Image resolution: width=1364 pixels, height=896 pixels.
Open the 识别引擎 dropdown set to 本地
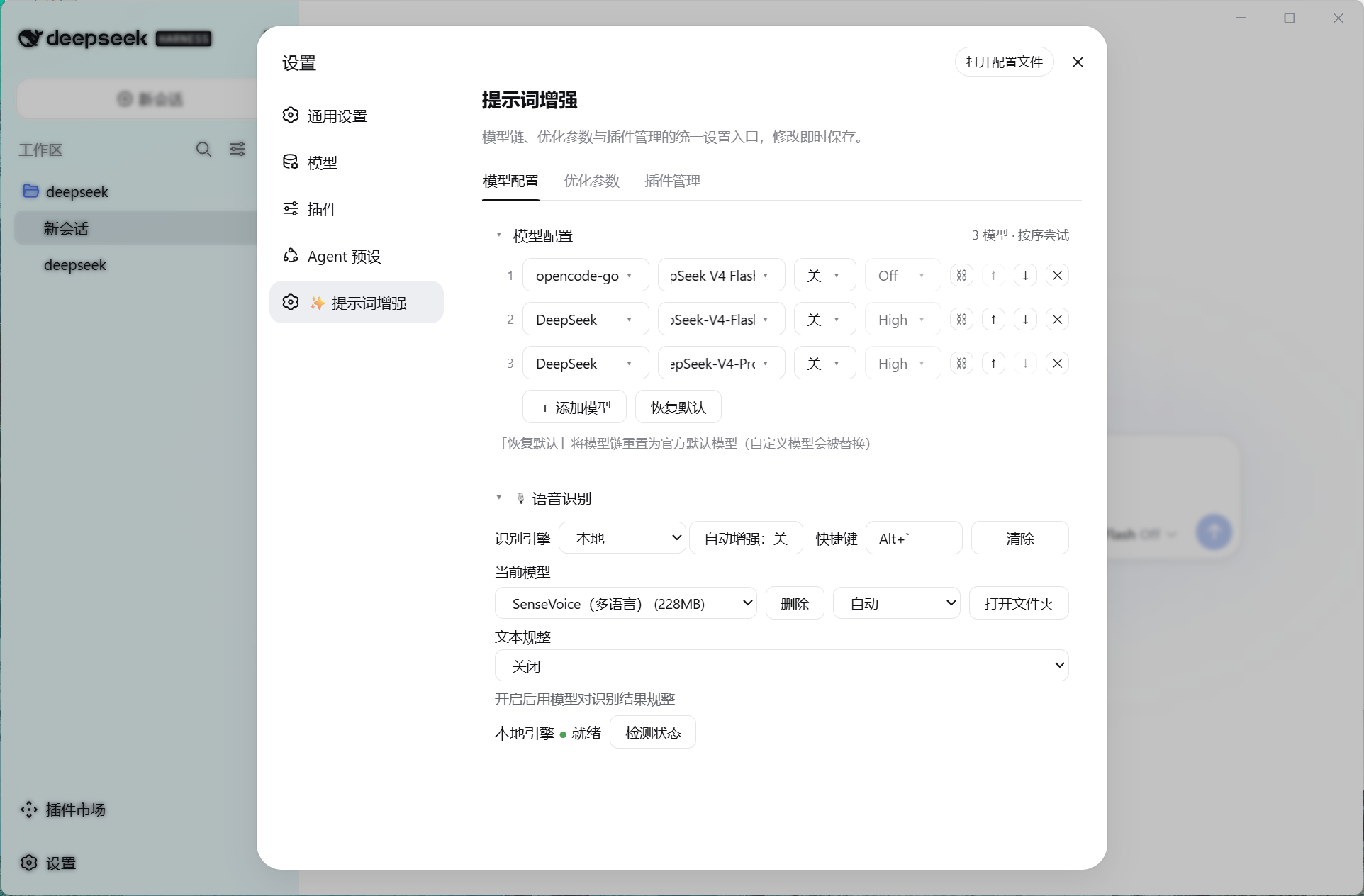pyautogui.click(x=622, y=538)
